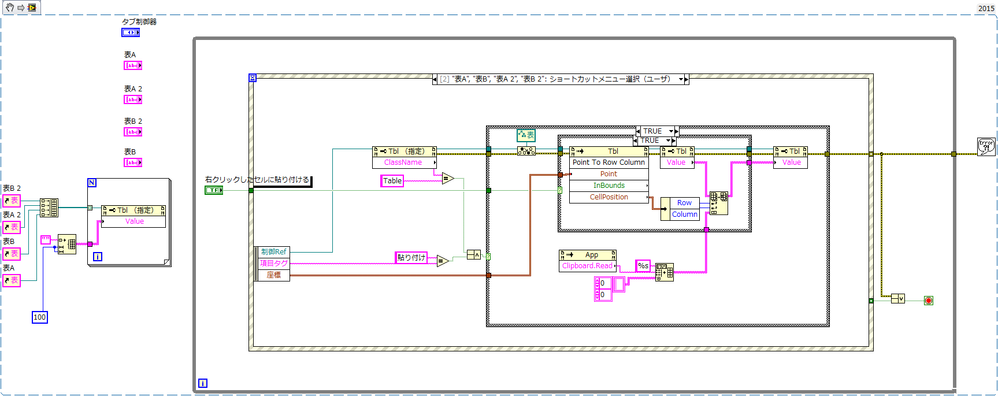Click the empty string constant by Initialize Array
Image resolution: width=998 pixels, height=396 pixels.
click(45, 239)
